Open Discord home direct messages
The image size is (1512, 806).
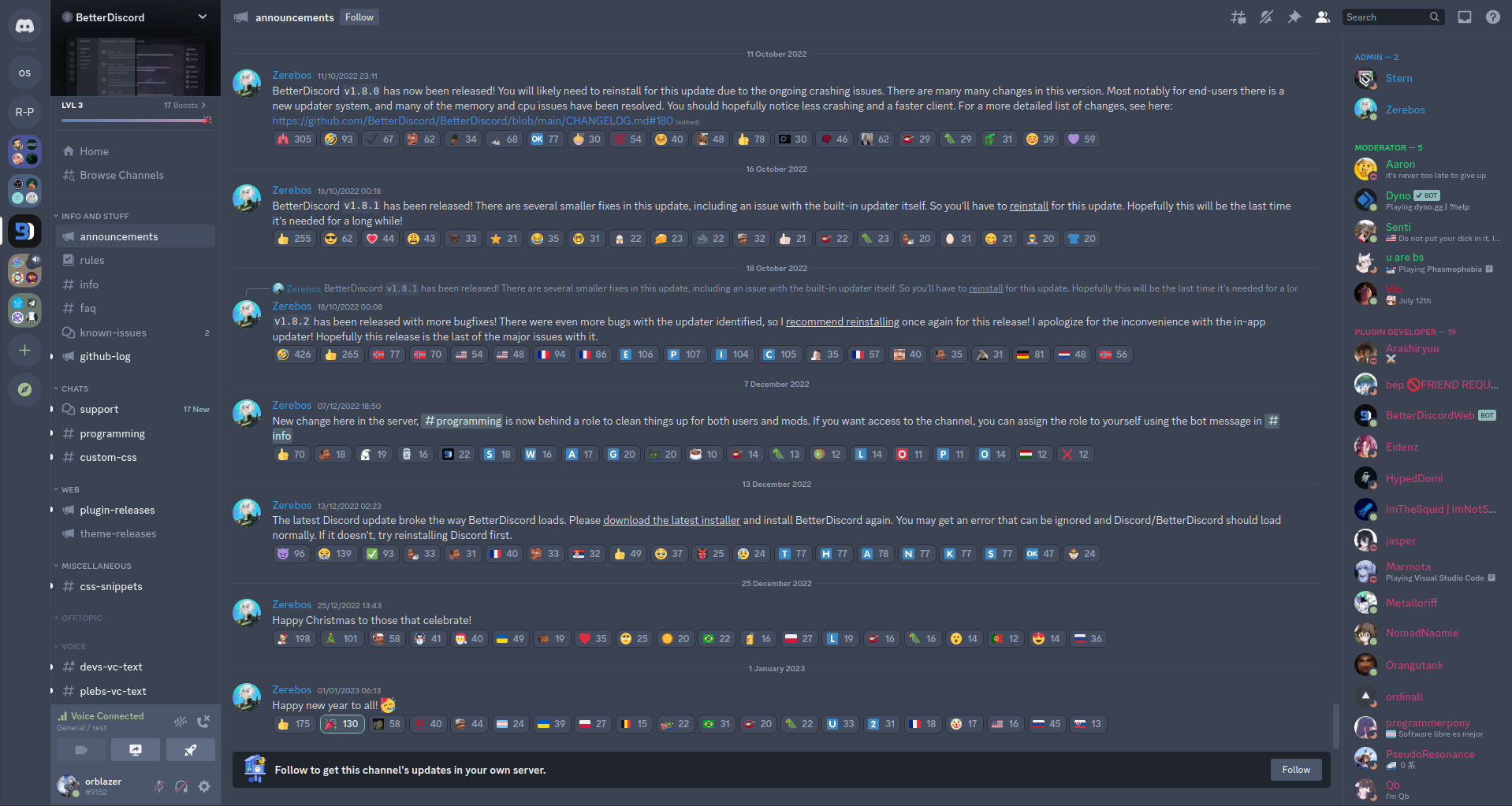24,26
